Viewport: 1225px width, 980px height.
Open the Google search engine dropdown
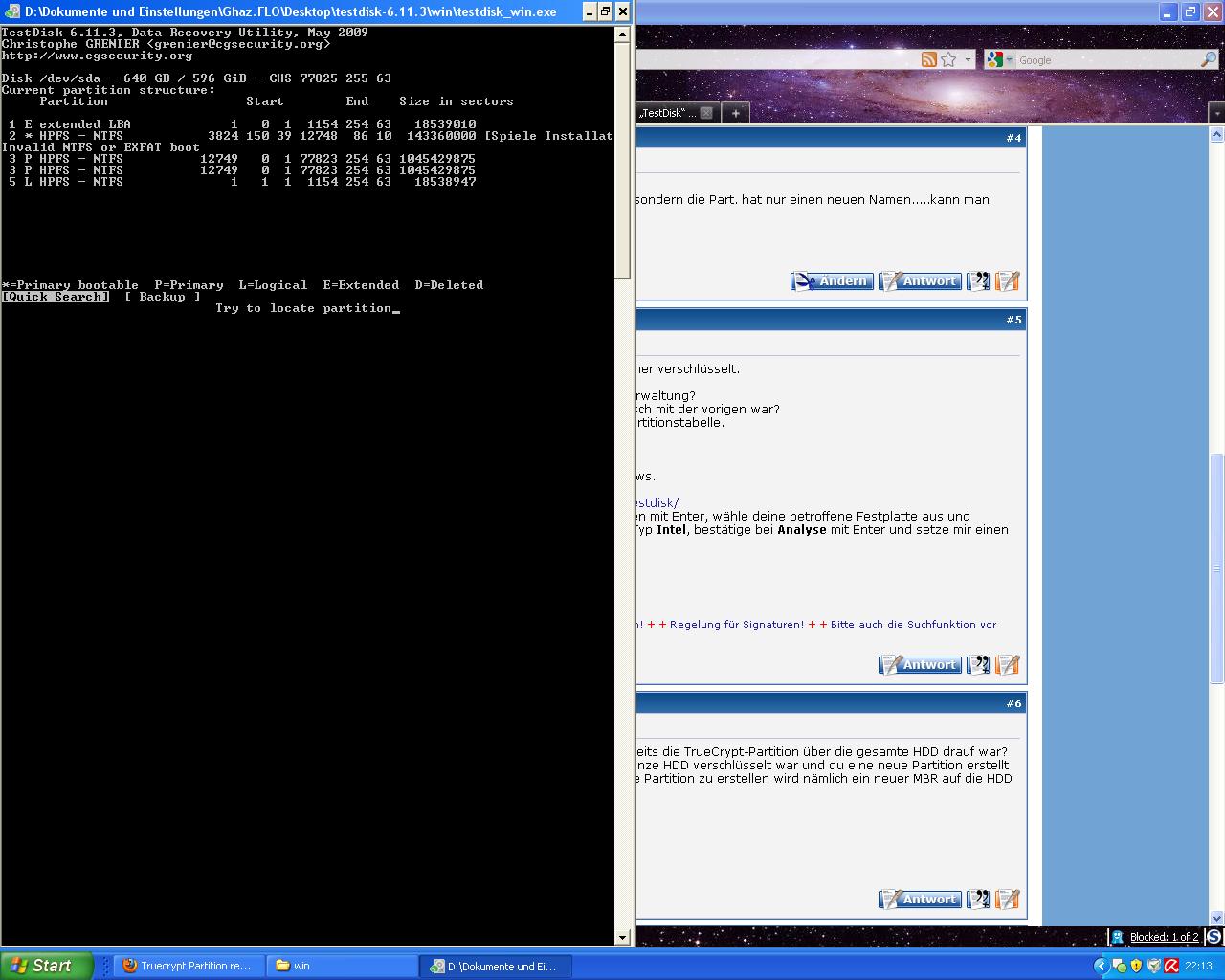pos(1000,59)
